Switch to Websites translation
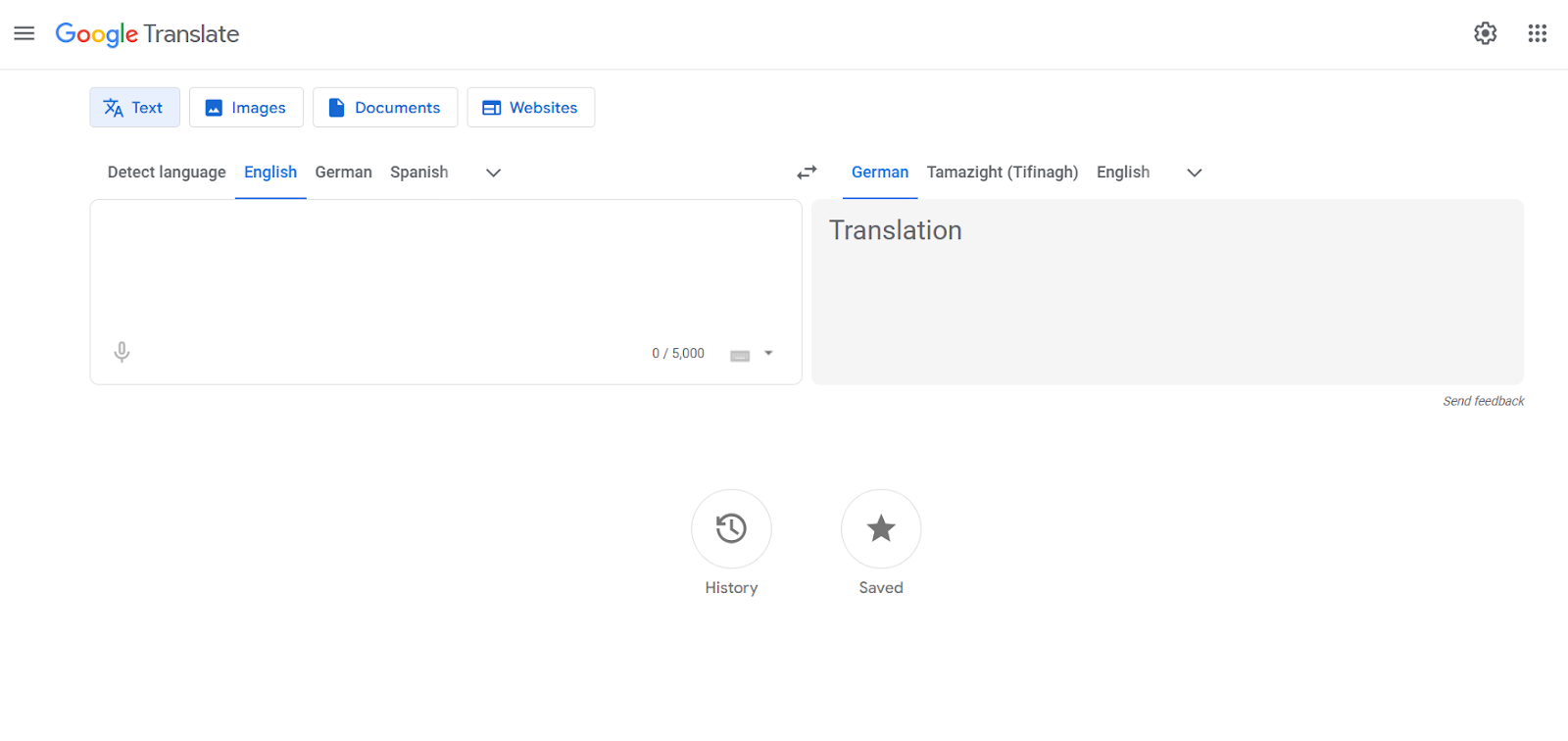The height and width of the screenshot is (741, 1568). point(530,108)
